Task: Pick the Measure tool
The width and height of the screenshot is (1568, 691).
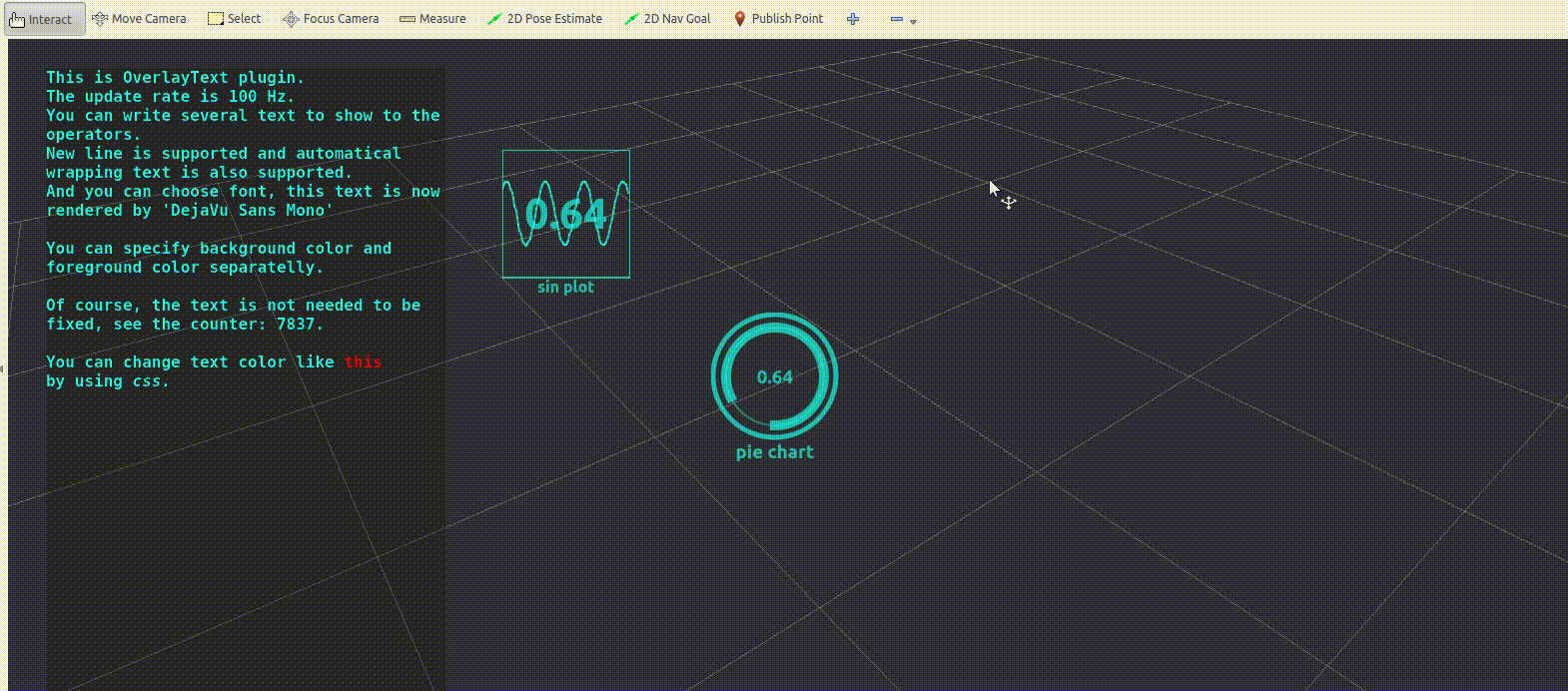Action: 432,19
